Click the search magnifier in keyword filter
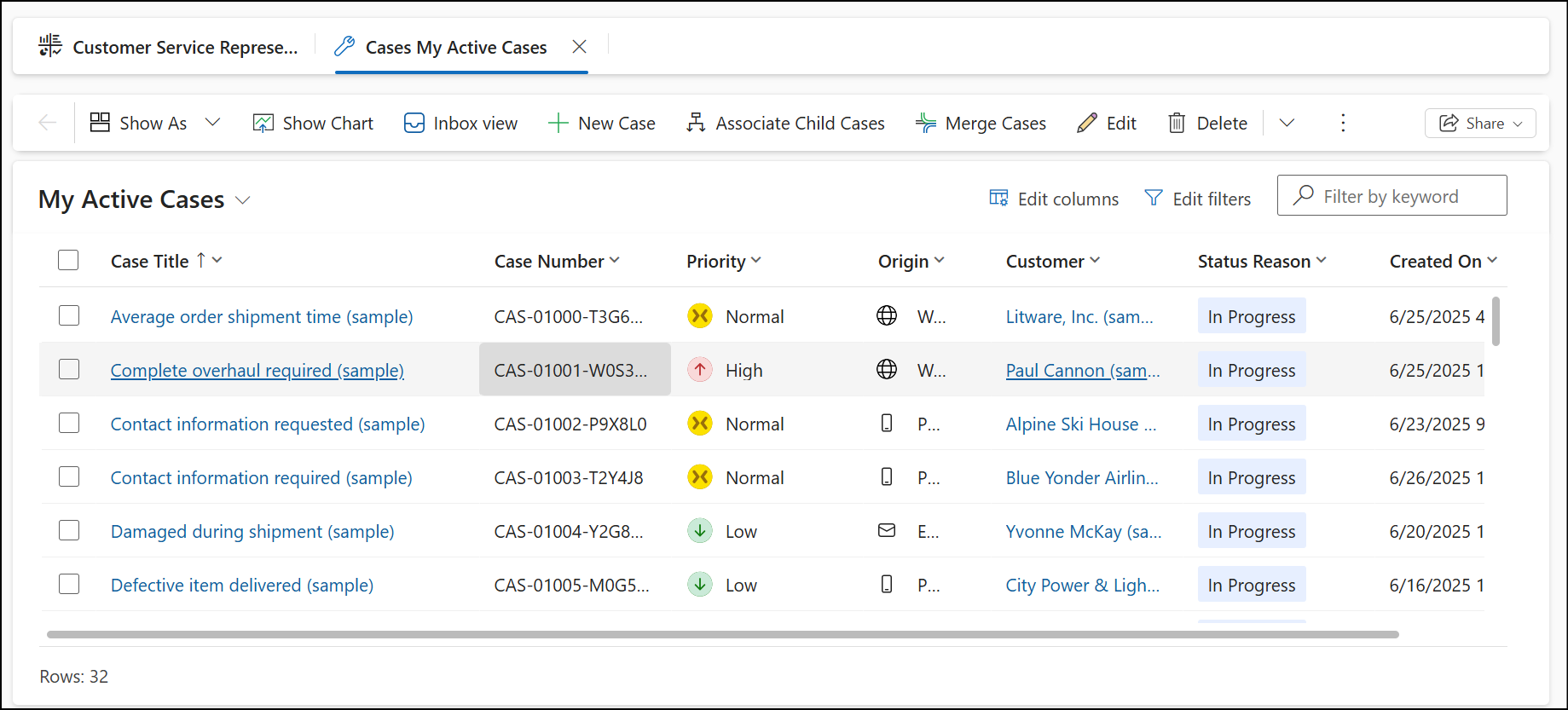 click(1303, 195)
